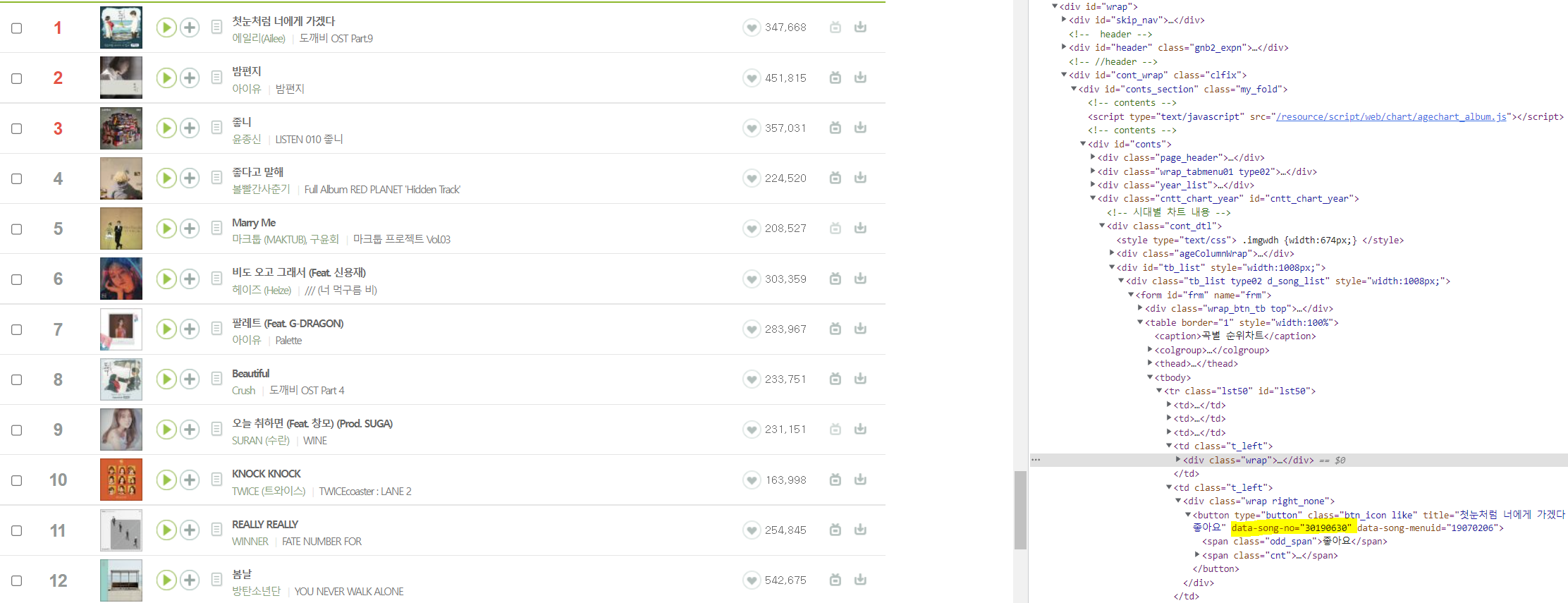Tick checkbox for rank 5 Marry Me
This screenshot has height=603, width=1568.
coord(17,229)
